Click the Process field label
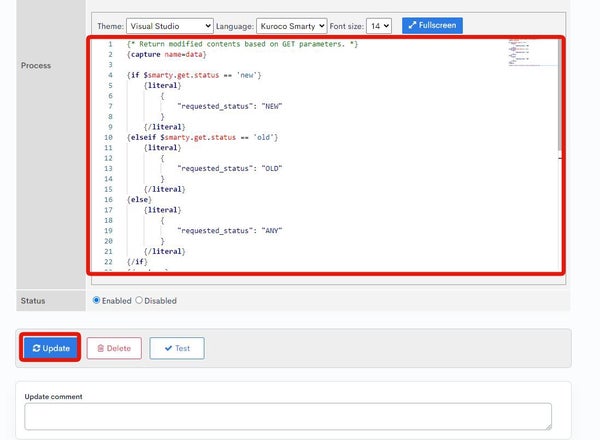The height and width of the screenshot is (440, 600). click(x=36, y=65)
